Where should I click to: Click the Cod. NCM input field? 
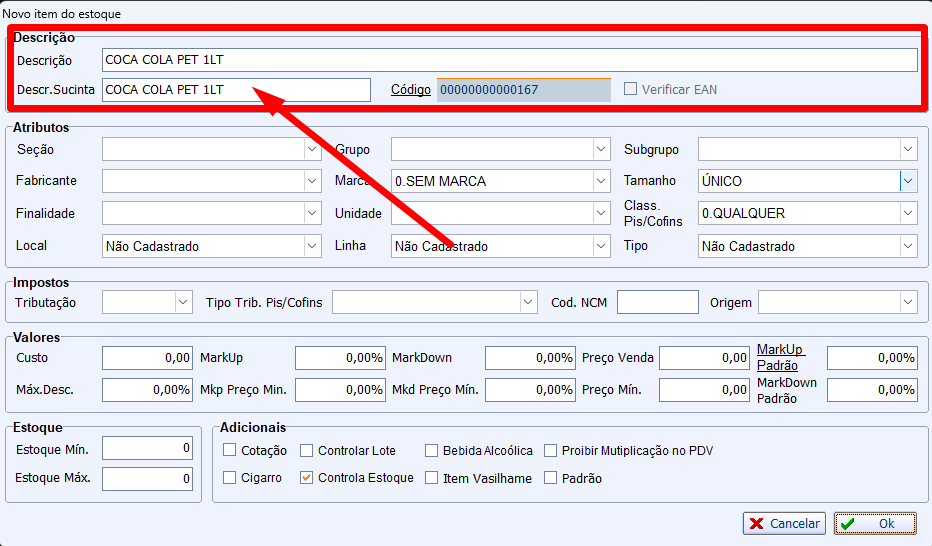tap(658, 302)
